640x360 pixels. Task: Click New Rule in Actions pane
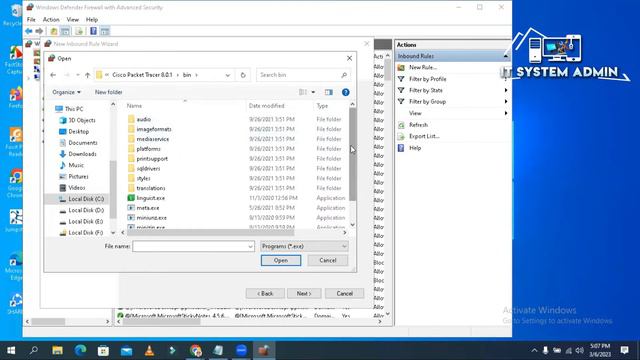point(423,67)
